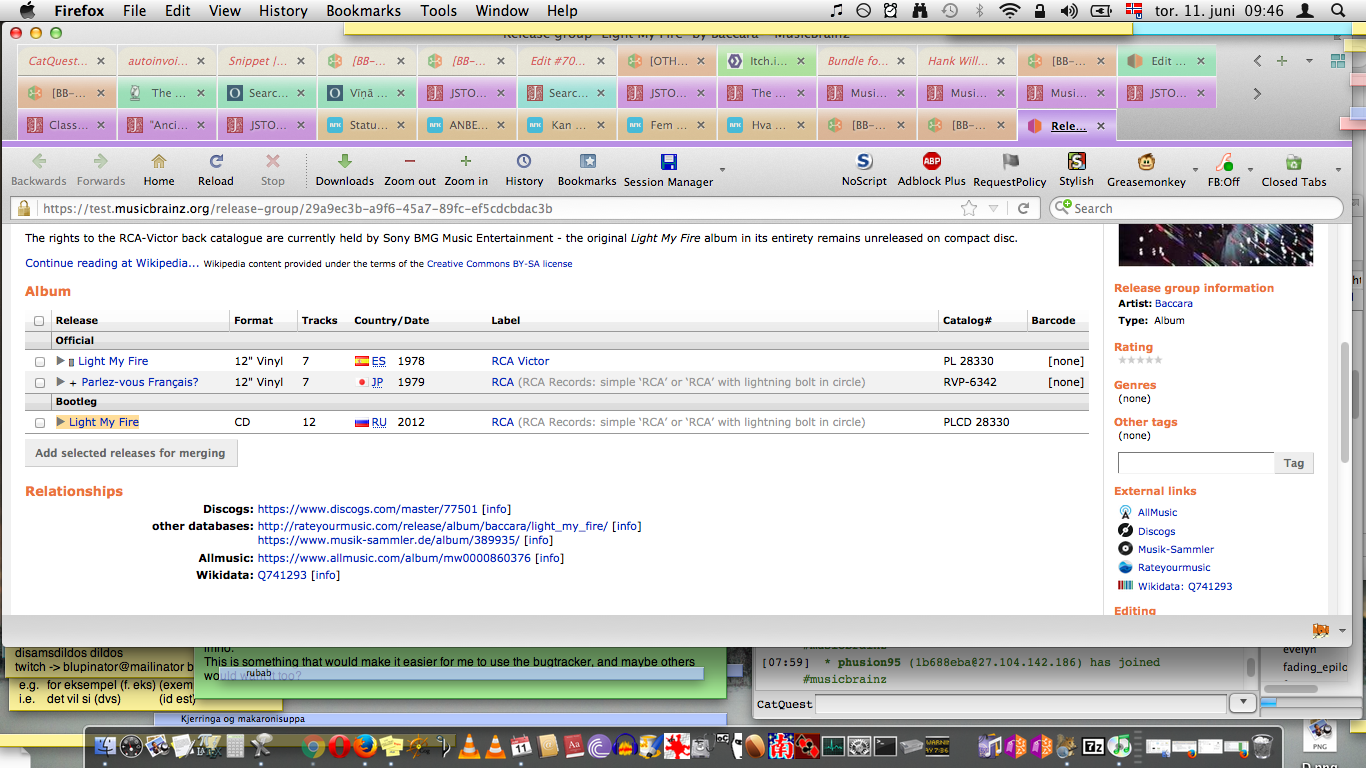Open Chrome from the Dock
1366x768 pixels.
click(x=313, y=746)
